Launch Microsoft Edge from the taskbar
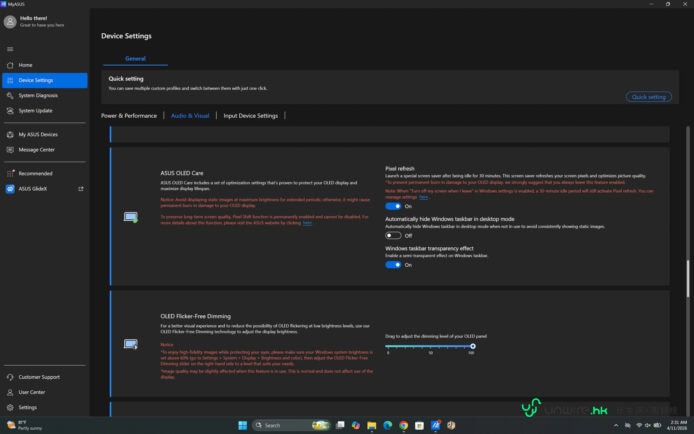Image resolution: width=694 pixels, height=434 pixels. click(388, 425)
